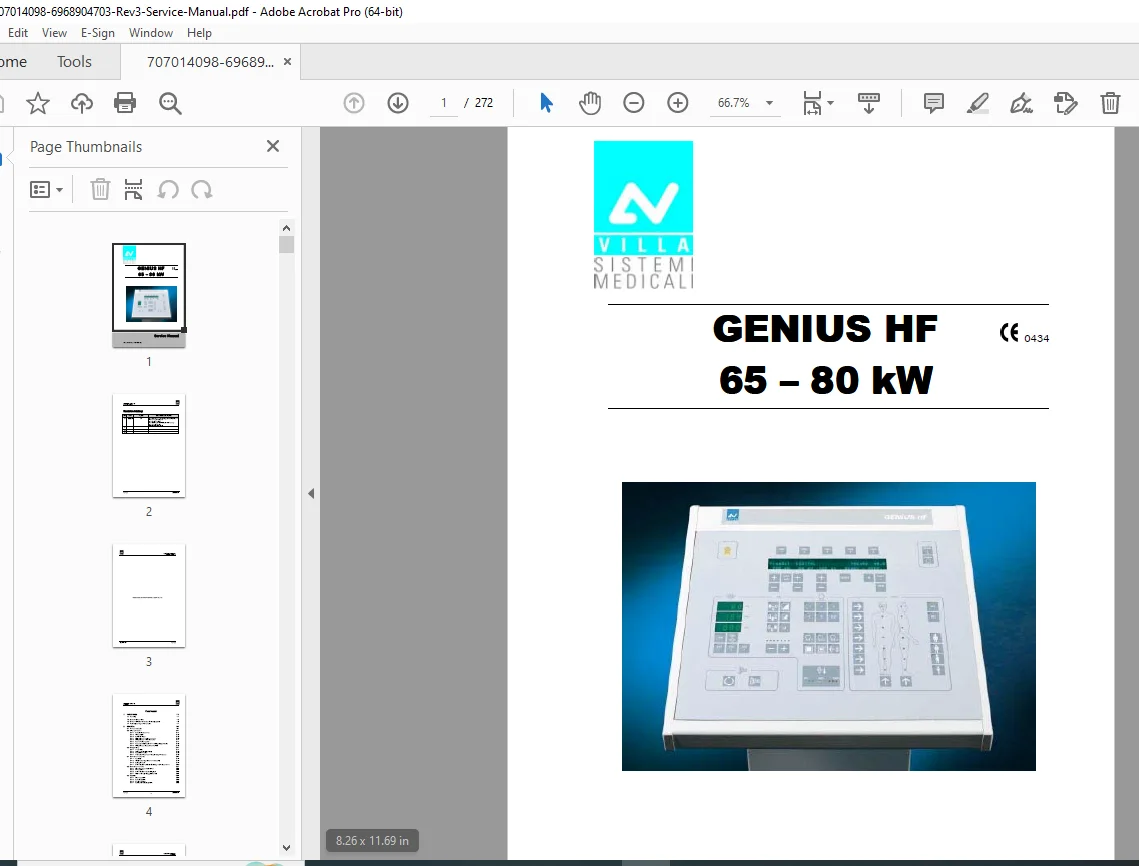Activate the hand pan tool
The height and width of the screenshot is (866, 1139).
(590, 103)
